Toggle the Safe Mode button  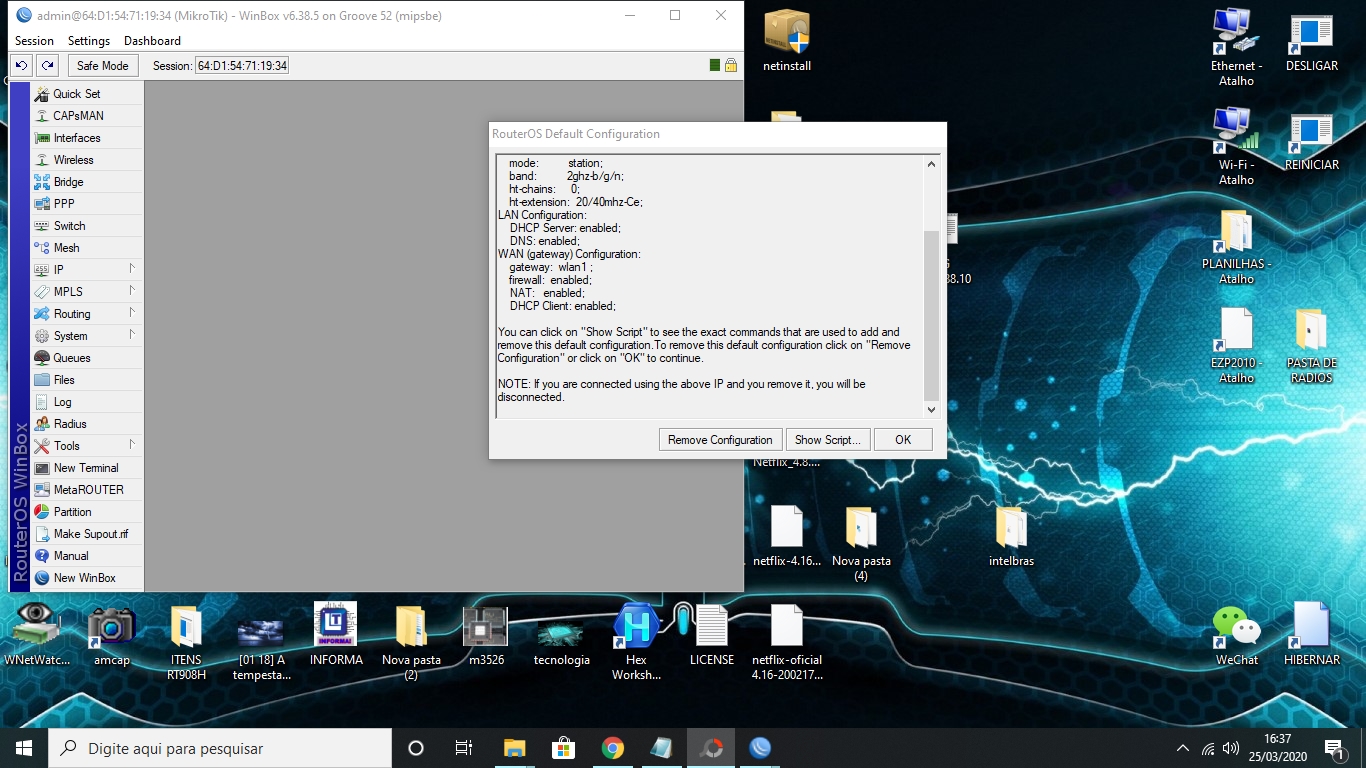coord(102,66)
